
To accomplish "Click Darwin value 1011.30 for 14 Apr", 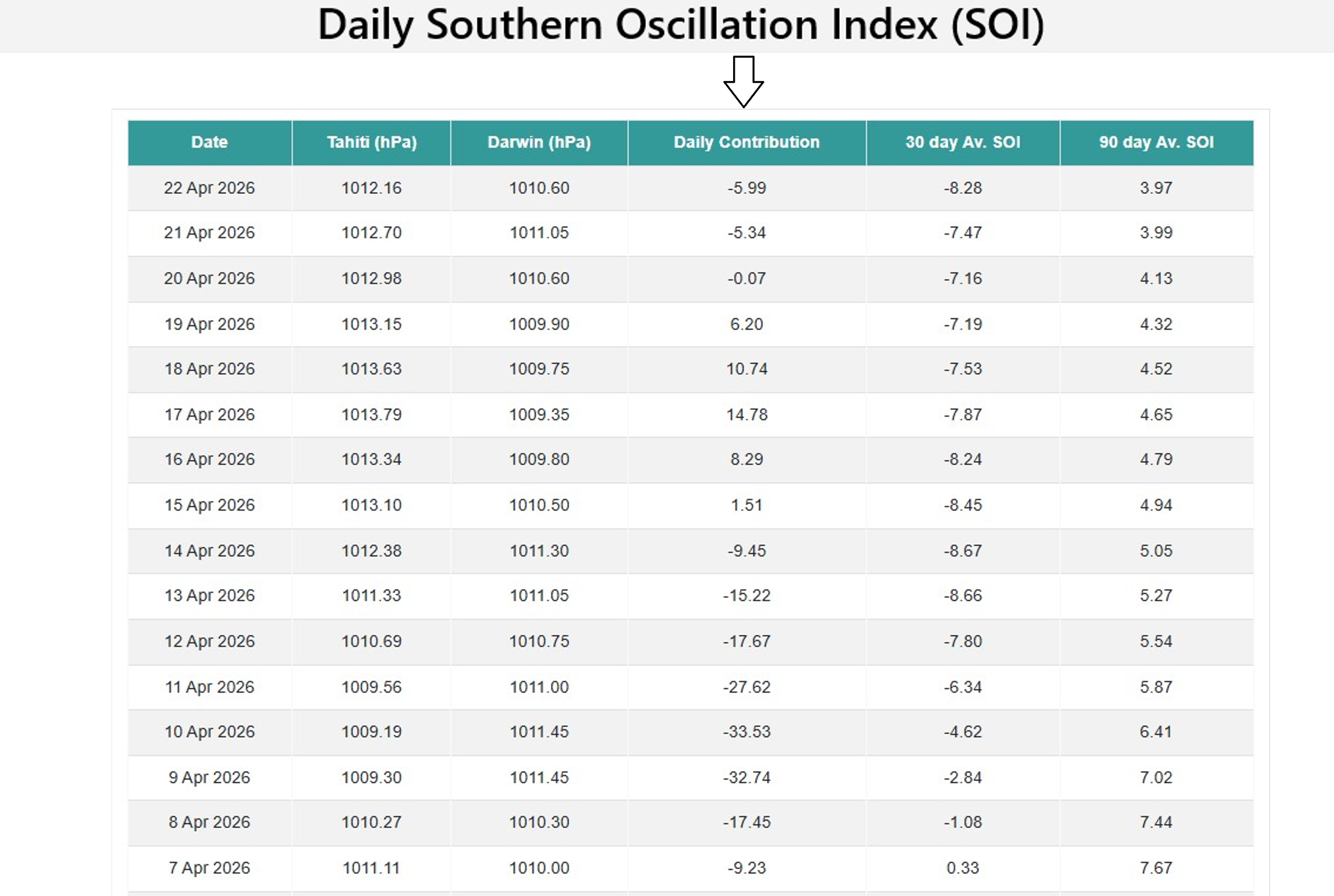I will pos(539,551).
